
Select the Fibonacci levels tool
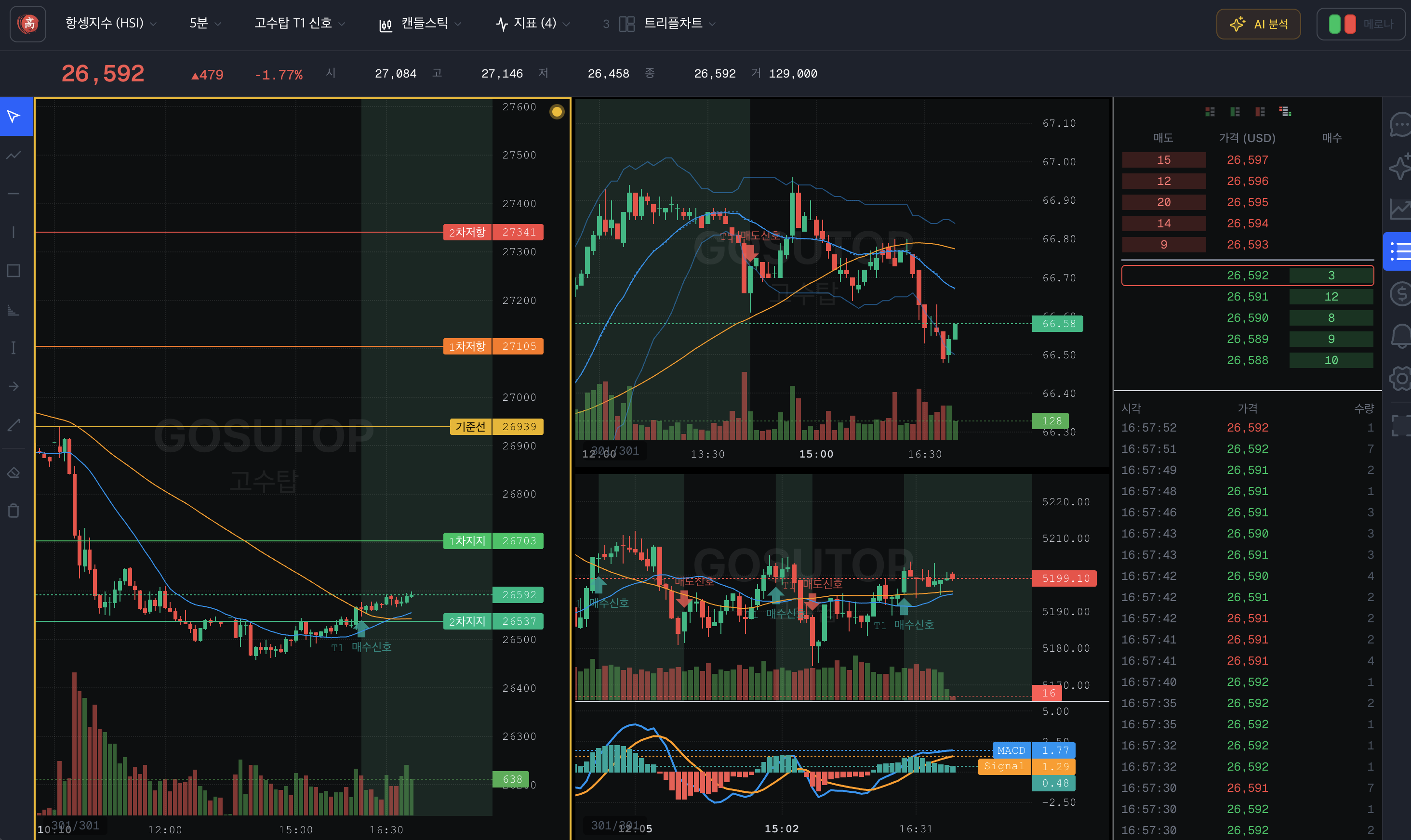pos(13,310)
